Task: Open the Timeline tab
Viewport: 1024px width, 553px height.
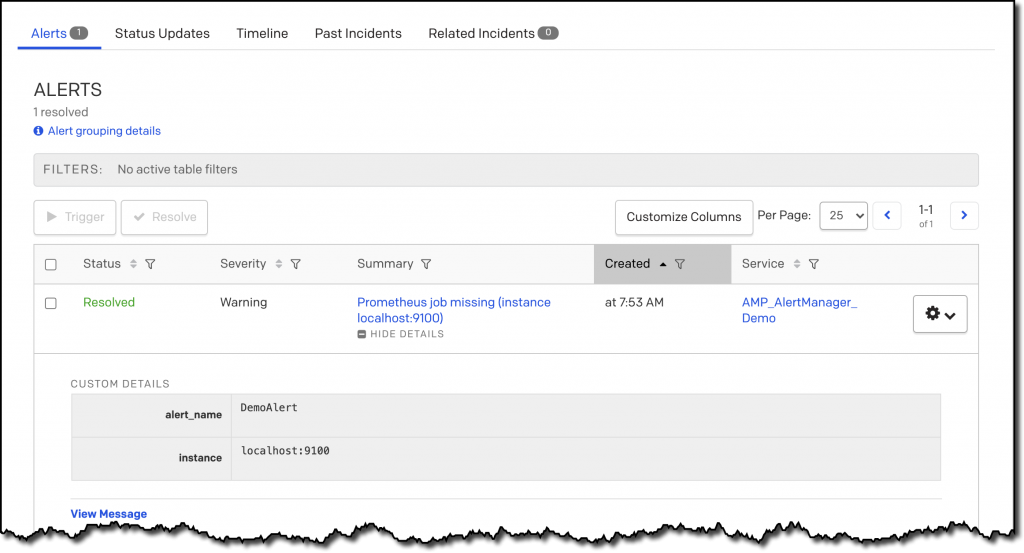Action: 262,33
